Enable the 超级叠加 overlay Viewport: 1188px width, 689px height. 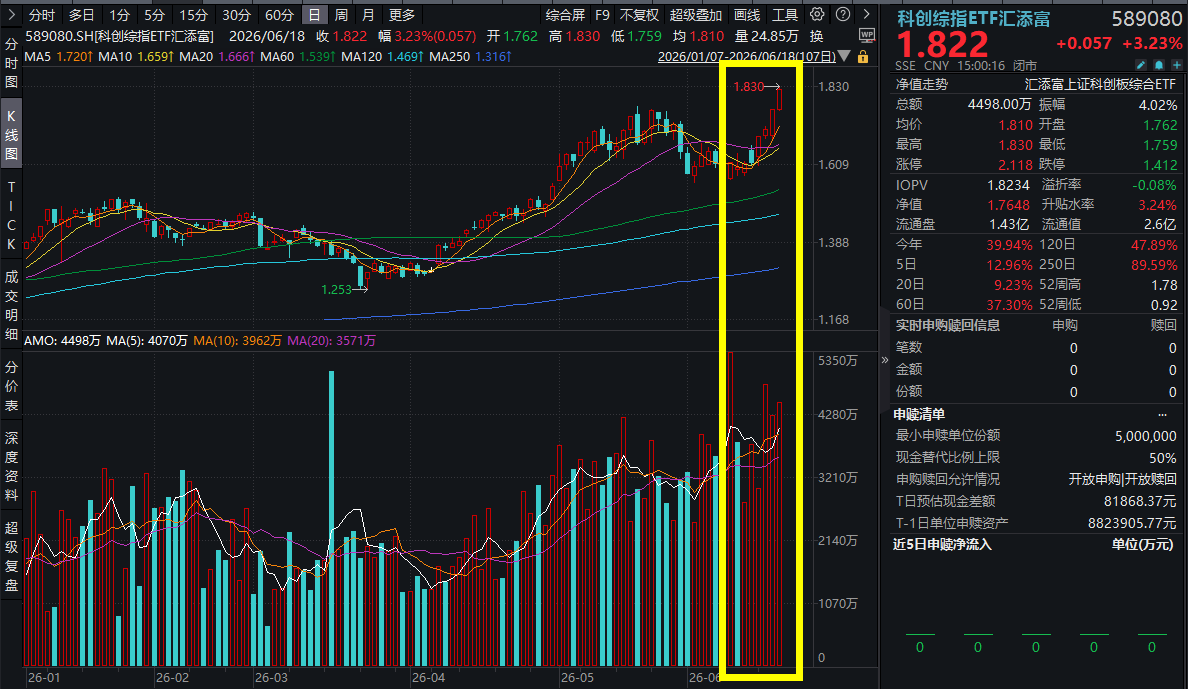coord(696,15)
